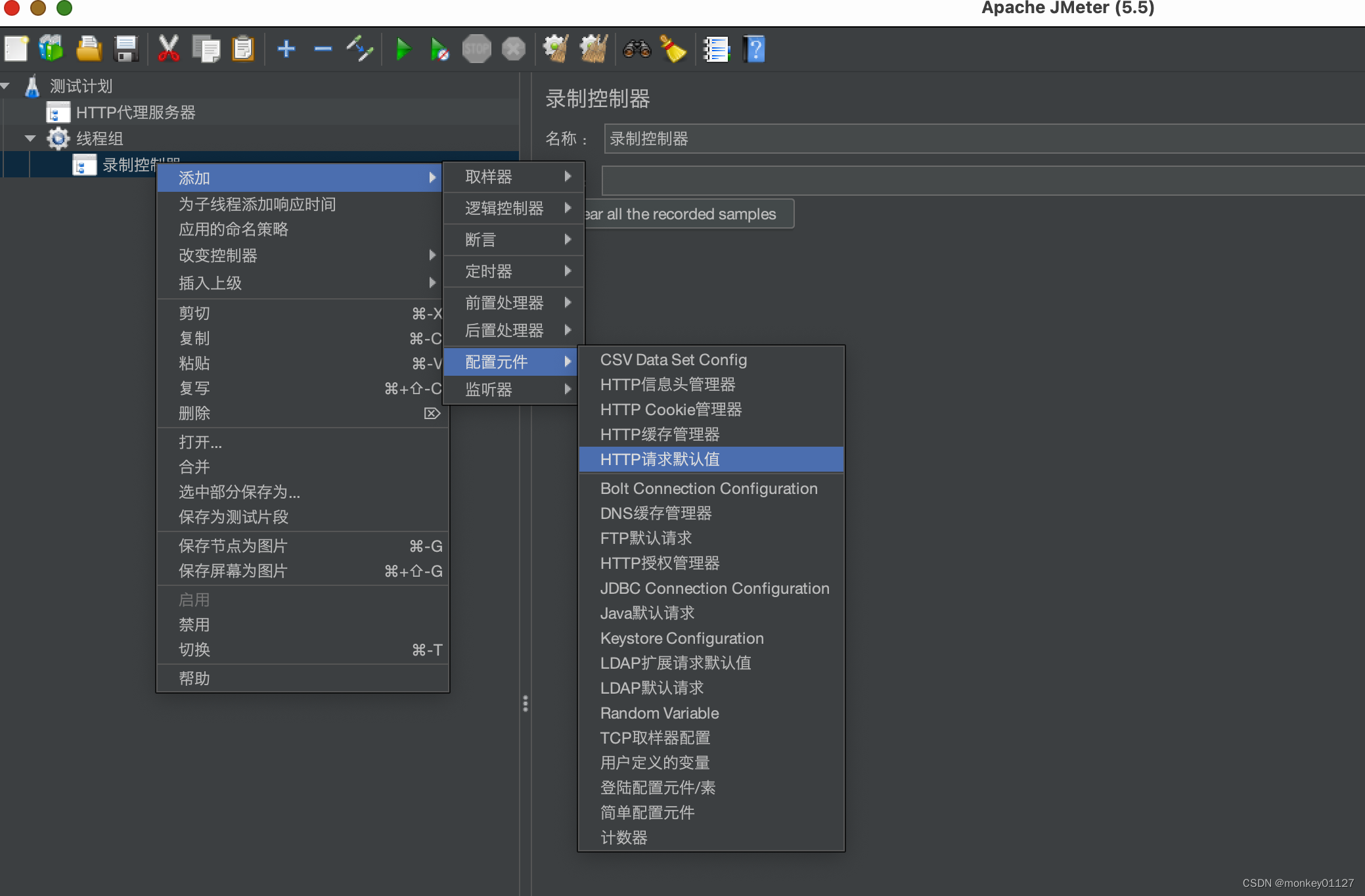The width and height of the screenshot is (1365, 896).
Task: Select 用户定义的变量 menu item
Action: pyautogui.click(x=711, y=763)
